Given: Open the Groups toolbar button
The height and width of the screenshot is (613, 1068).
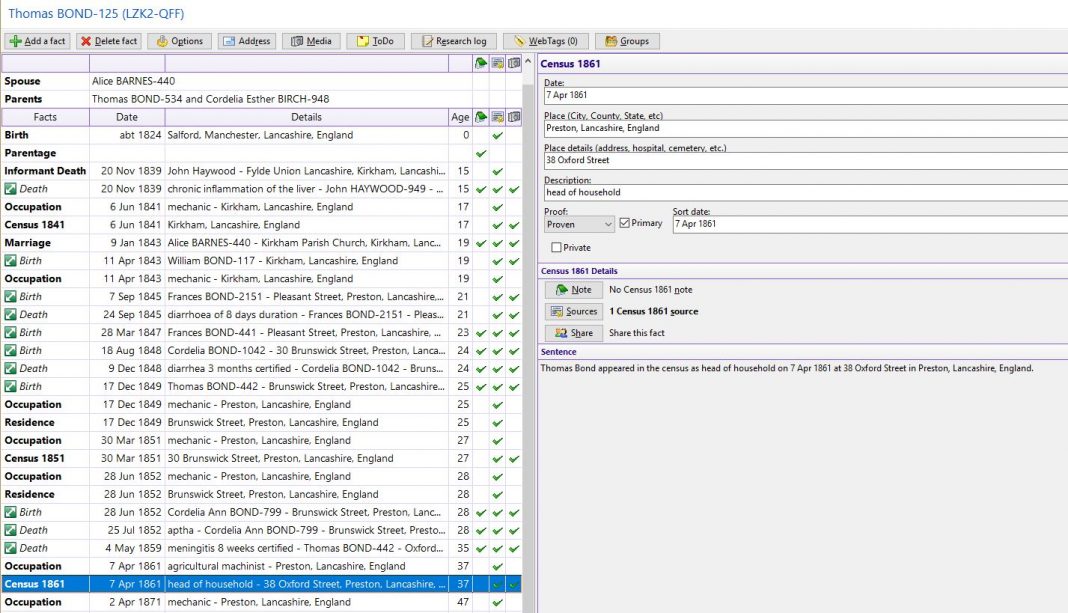Looking at the screenshot, I should (627, 41).
